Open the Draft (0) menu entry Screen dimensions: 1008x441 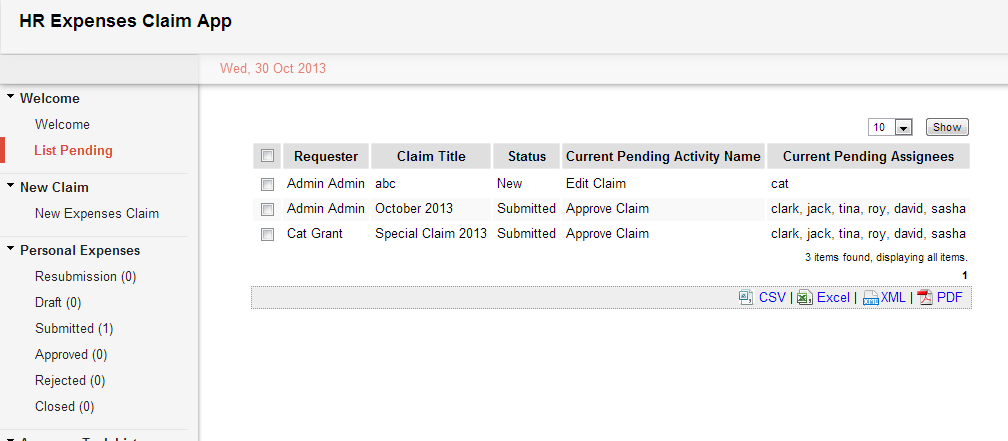pos(58,302)
